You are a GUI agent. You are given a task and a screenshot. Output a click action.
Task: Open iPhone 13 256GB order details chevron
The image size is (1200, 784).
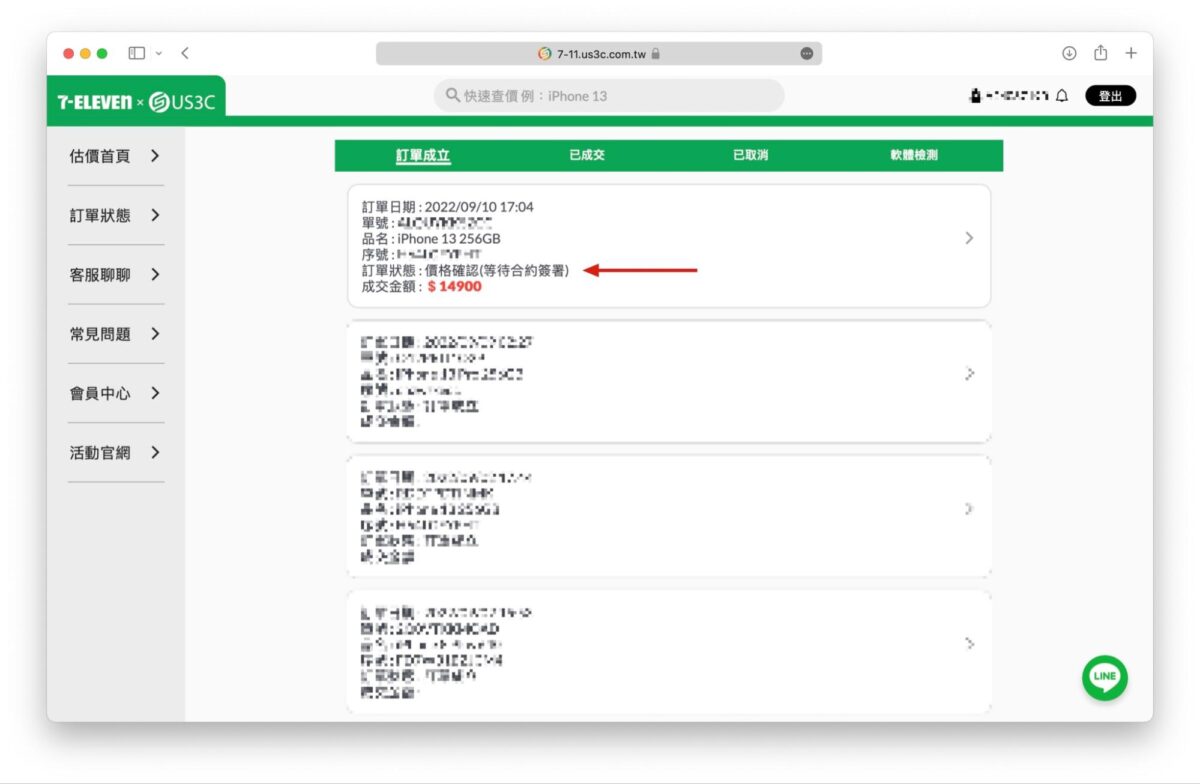tap(968, 238)
